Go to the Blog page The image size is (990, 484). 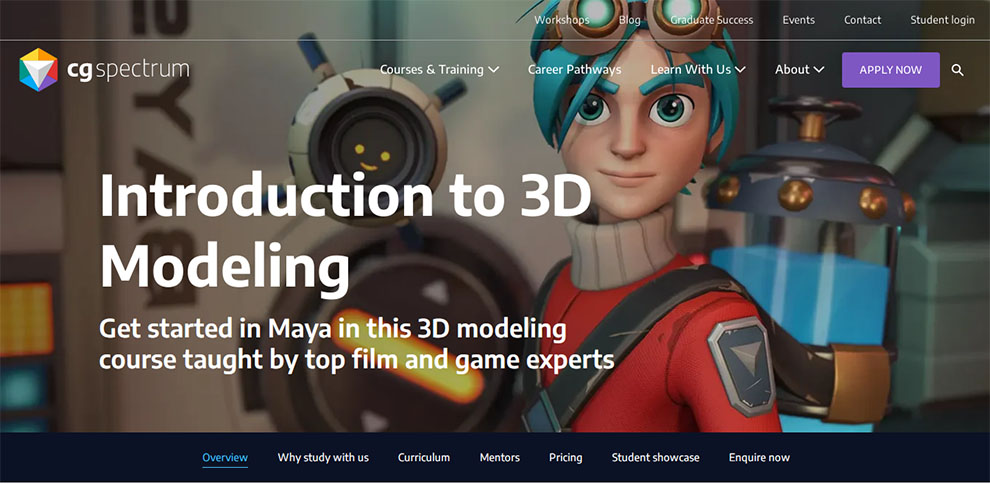click(629, 20)
